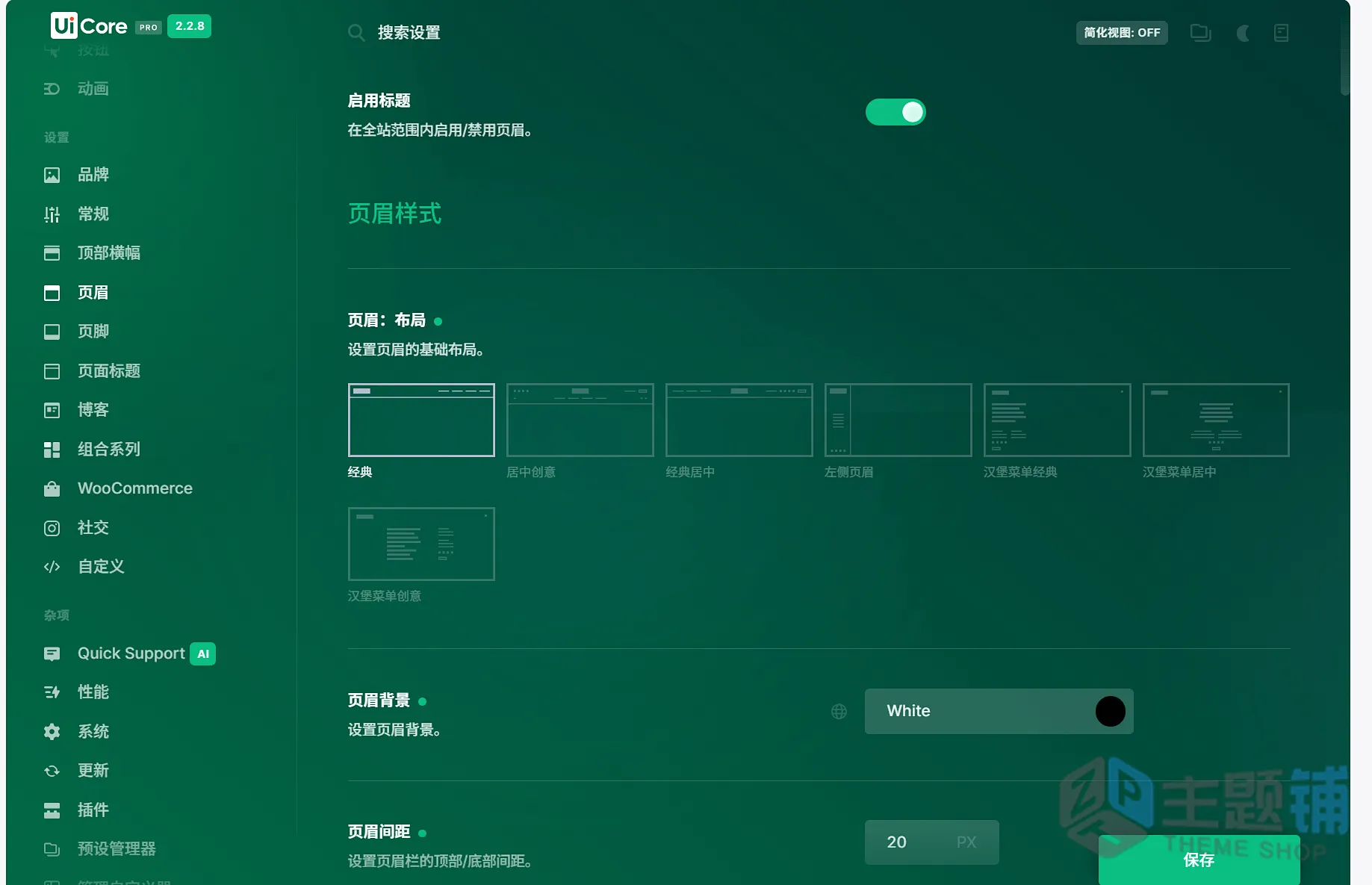Select the 经典居中 header layout
Screen dimensions: 1372x885
pos(739,420)
